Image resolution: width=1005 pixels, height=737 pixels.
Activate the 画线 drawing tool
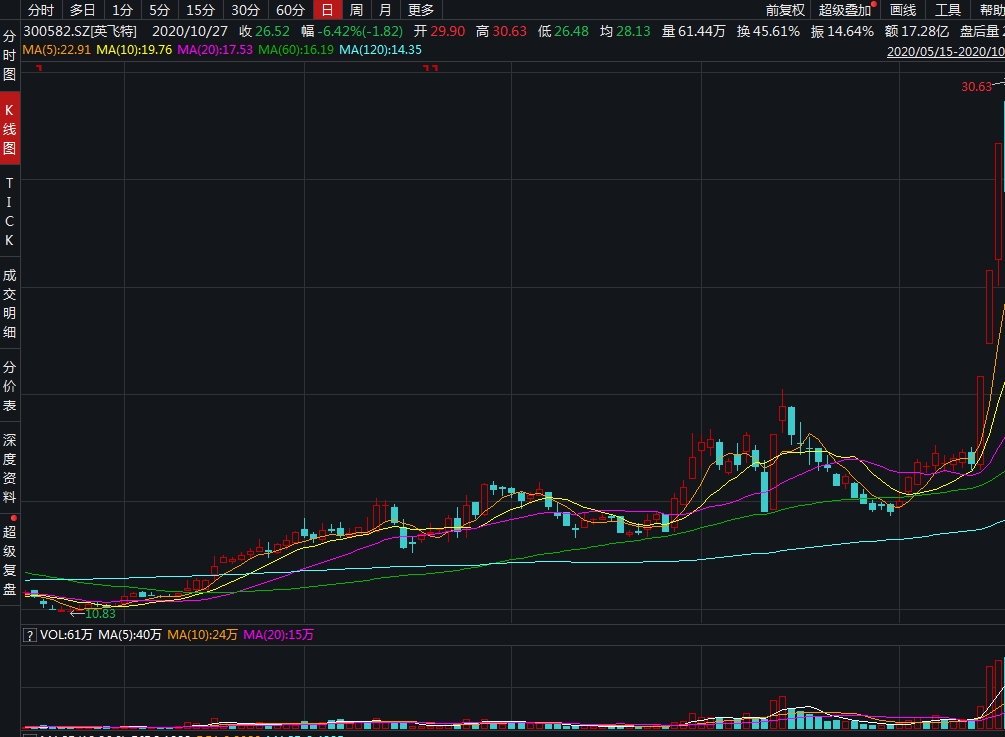pos(903,10)
